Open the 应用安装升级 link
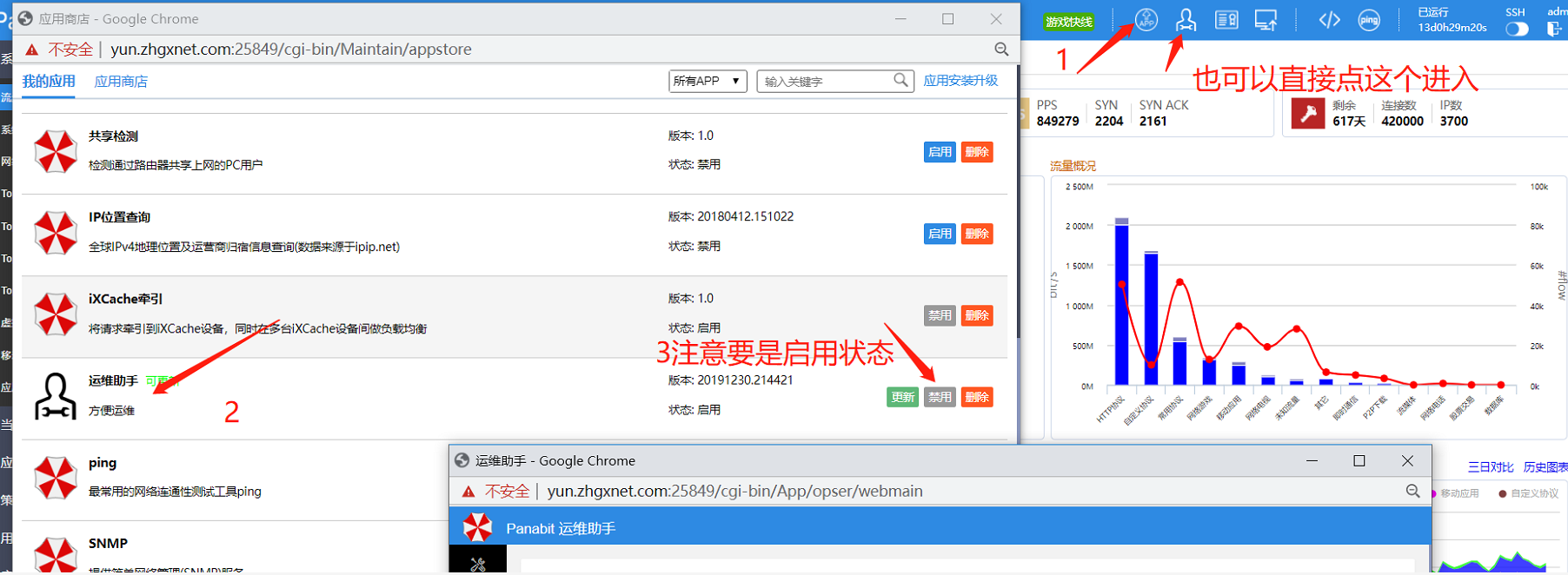The image size is (1568, 575). coord(960,81)
